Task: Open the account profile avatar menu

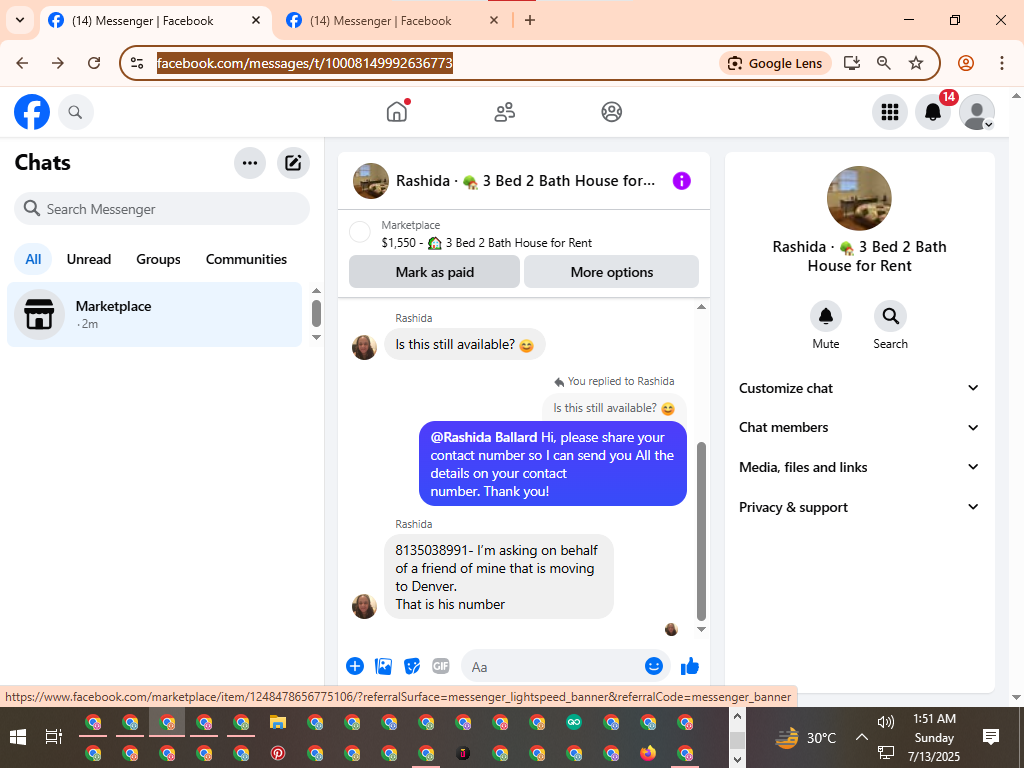Action: (x=976, y=112)
